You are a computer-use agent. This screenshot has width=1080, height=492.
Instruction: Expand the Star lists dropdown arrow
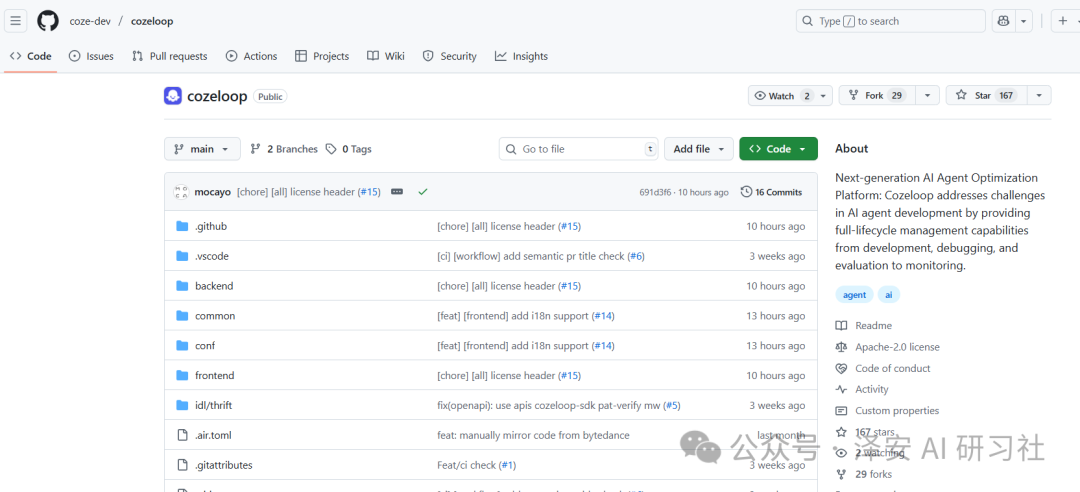1039,96
